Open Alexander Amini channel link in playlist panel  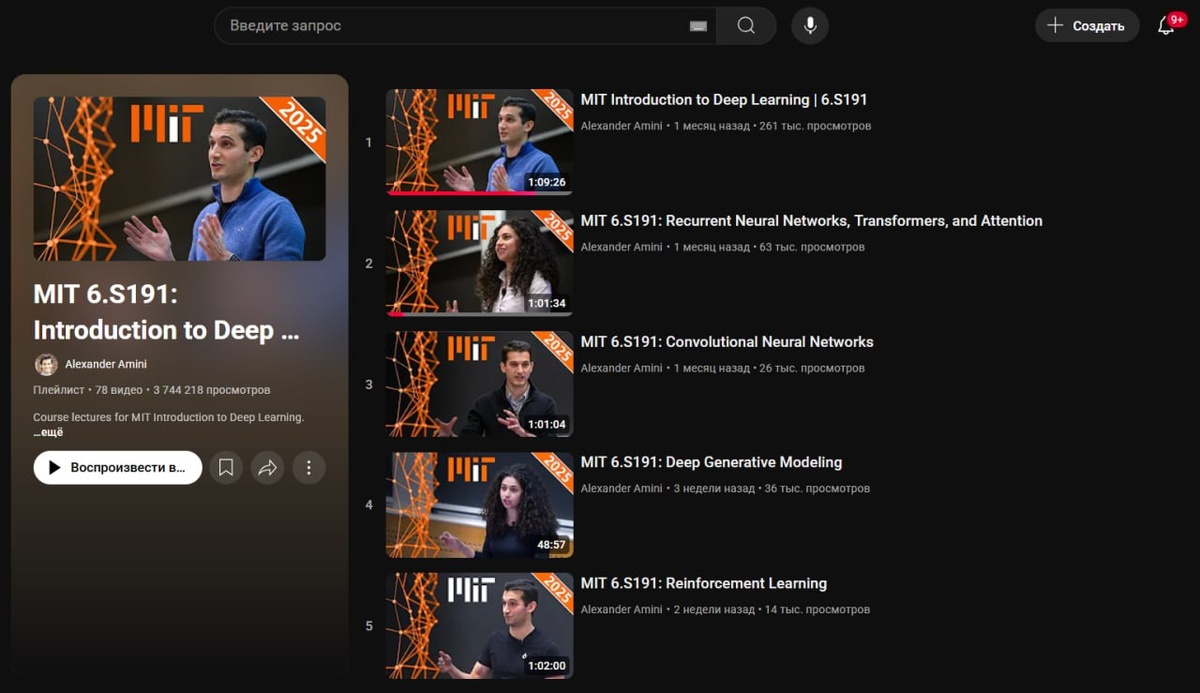pyautogui.click(x=106, y=364)
